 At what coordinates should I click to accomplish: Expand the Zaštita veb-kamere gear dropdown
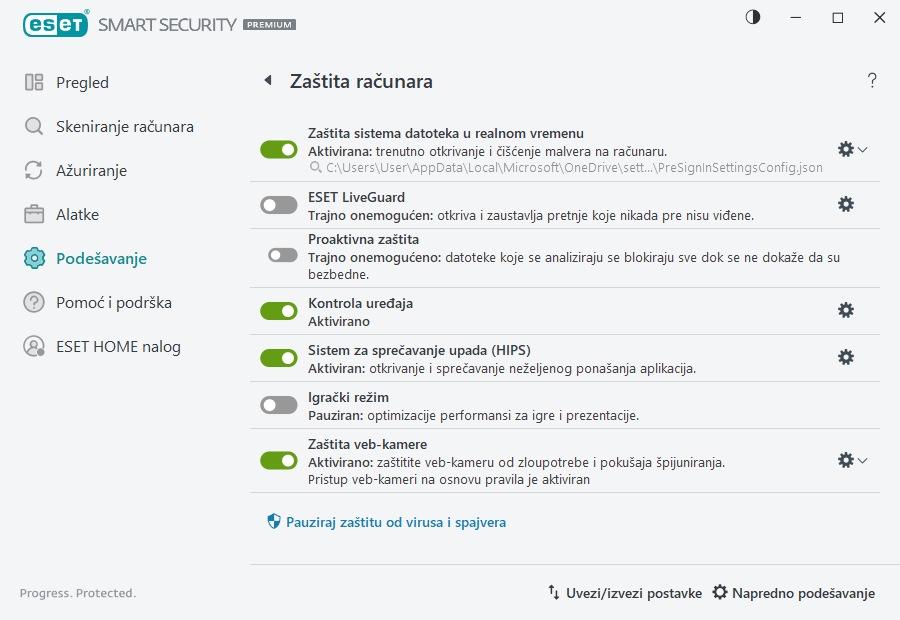862,460
